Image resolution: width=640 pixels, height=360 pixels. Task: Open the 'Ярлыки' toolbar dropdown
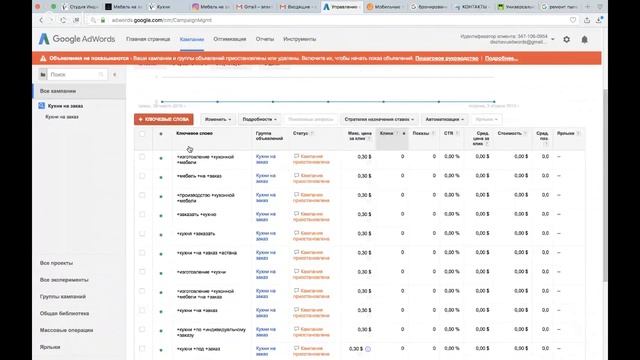[487, 119]
